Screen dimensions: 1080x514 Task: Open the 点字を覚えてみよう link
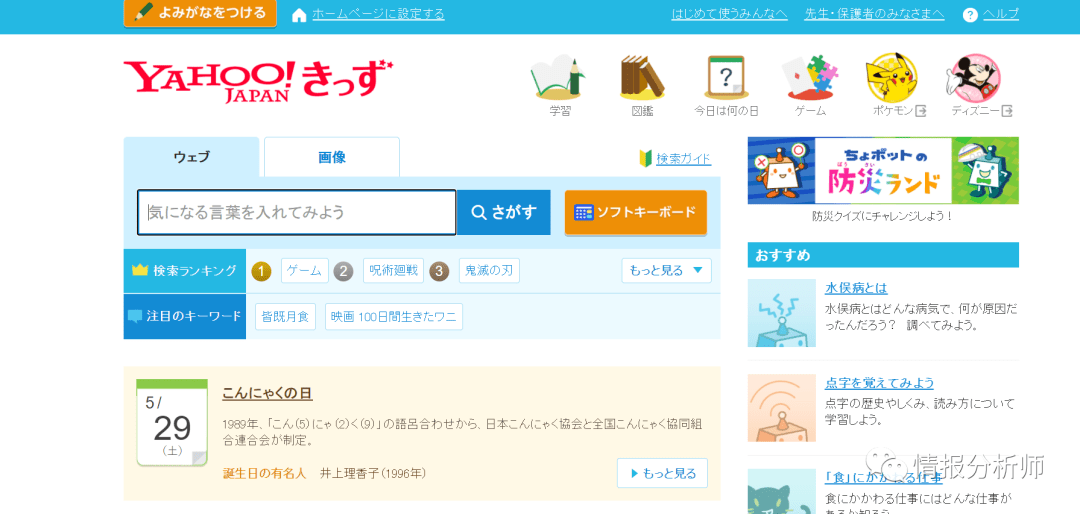click(880, 383)
